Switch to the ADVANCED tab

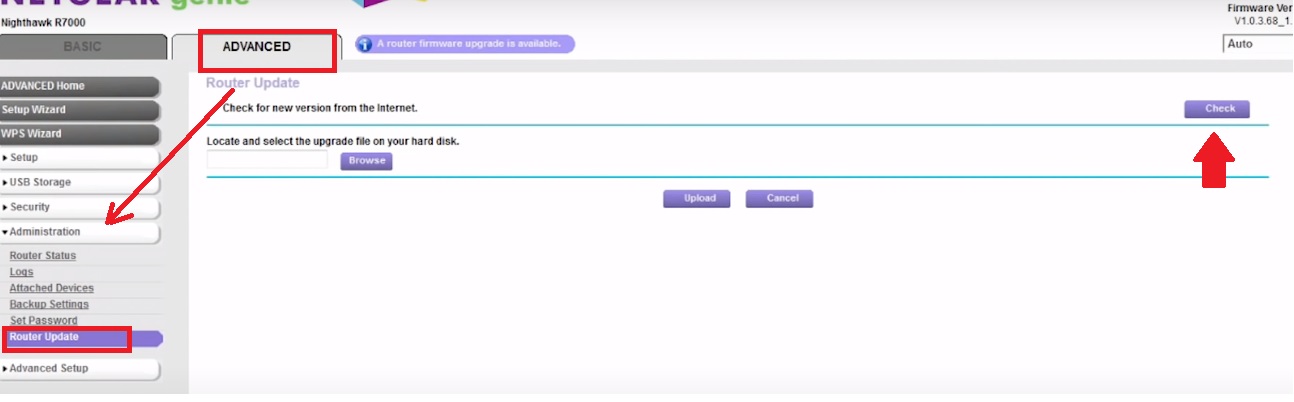[257, 47]
